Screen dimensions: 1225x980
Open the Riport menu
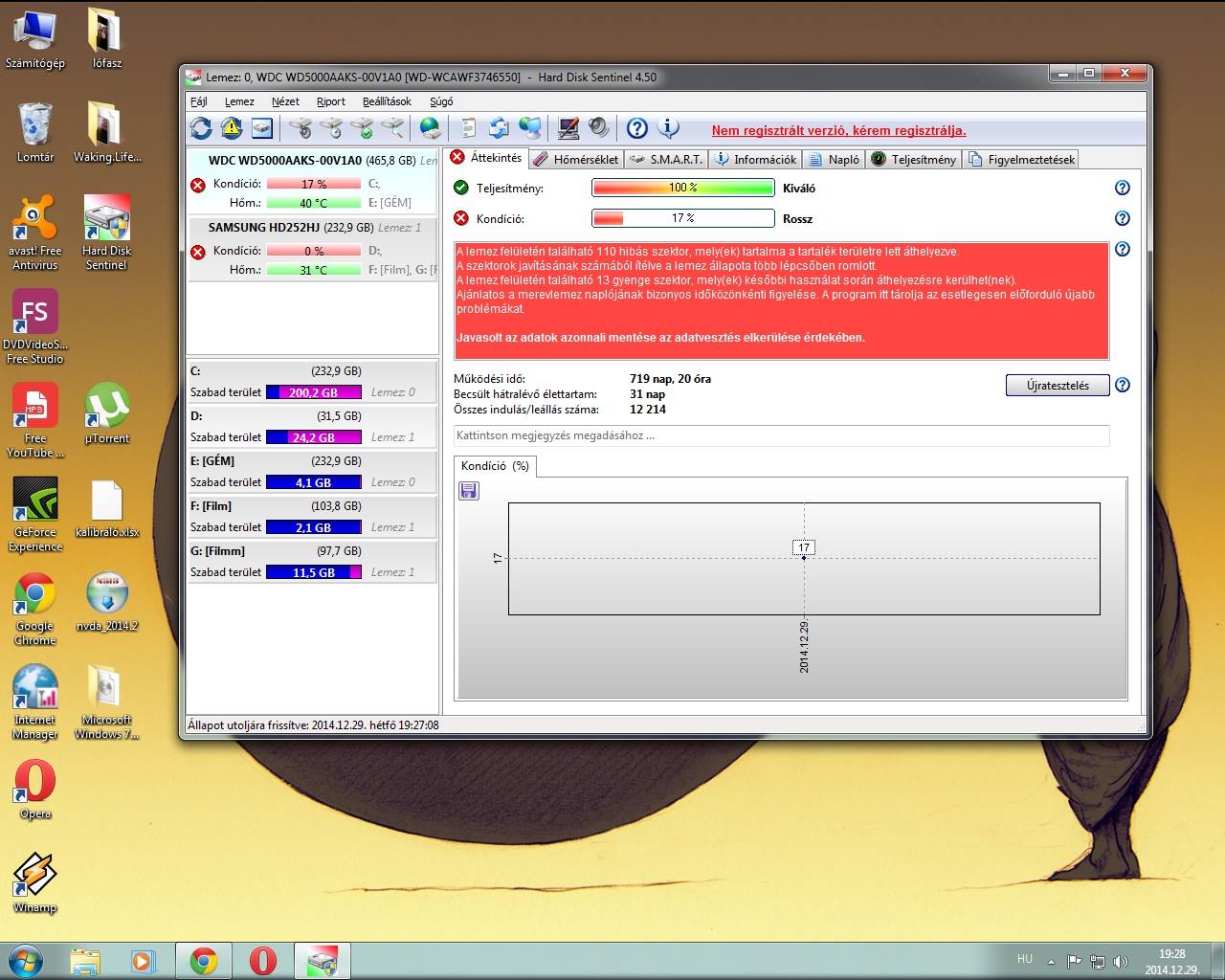point(331,101)
